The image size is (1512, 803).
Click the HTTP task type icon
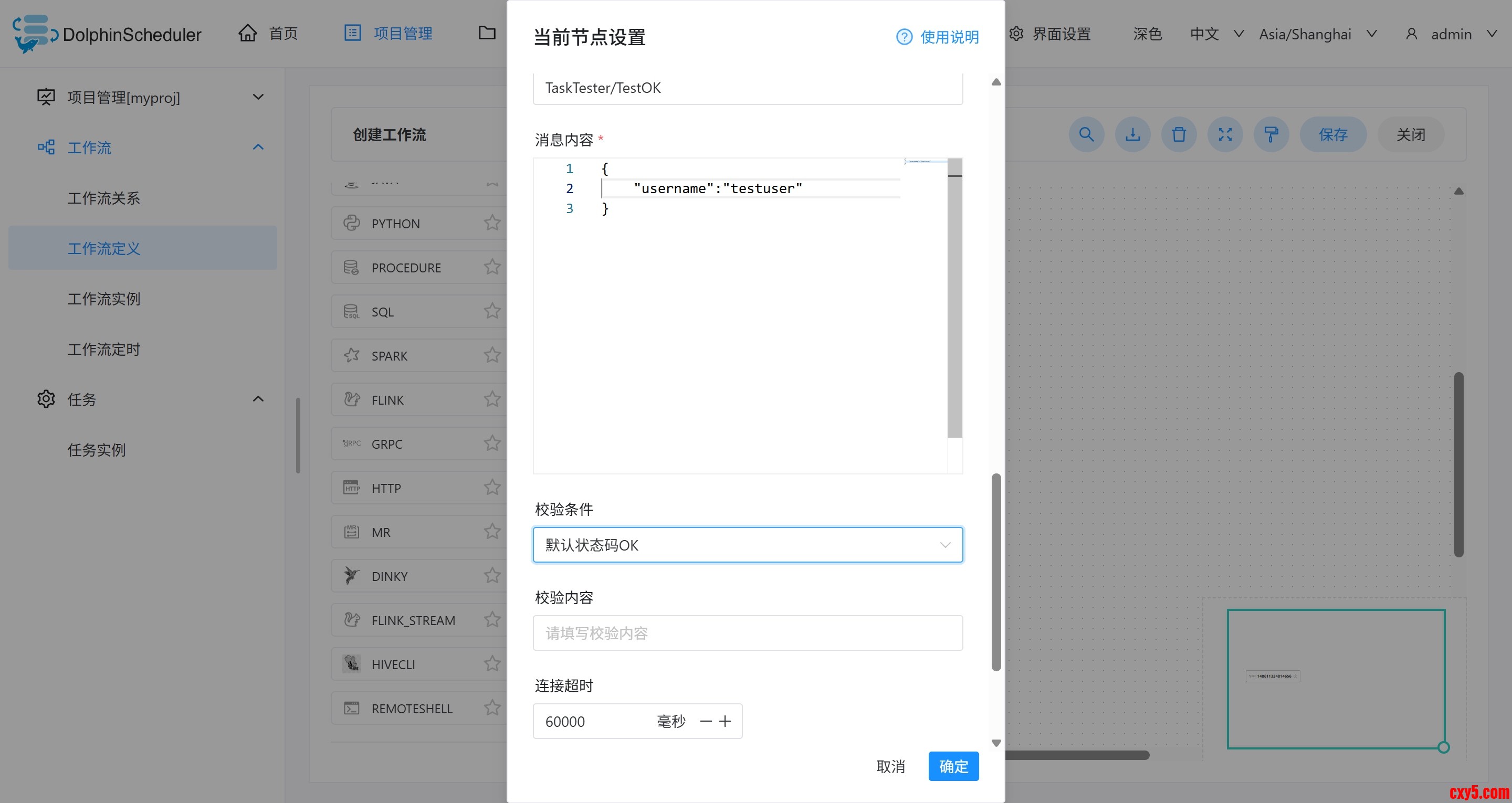(x=352, y=488)
